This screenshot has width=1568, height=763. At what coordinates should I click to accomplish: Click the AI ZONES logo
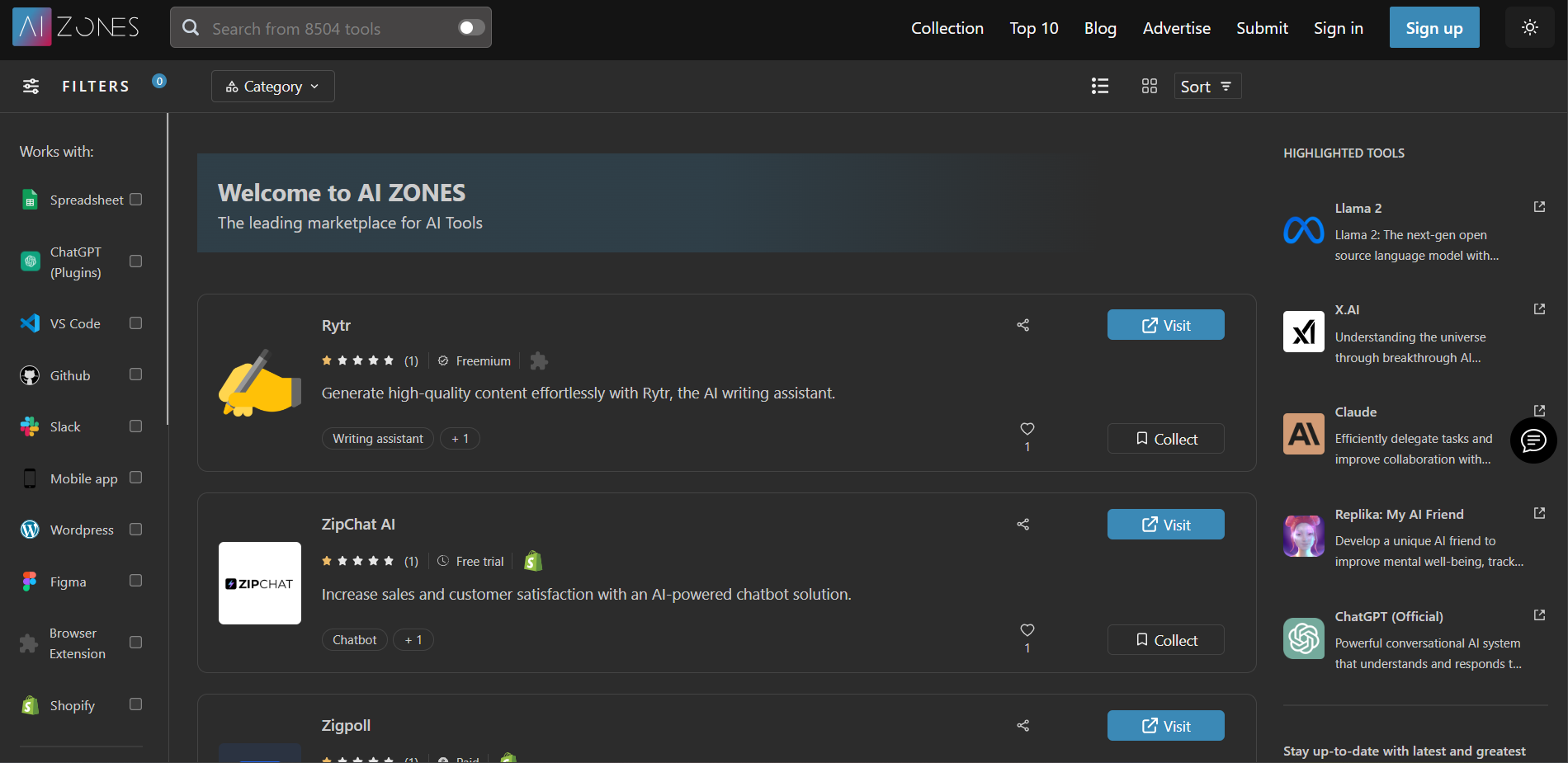[76, 27]
